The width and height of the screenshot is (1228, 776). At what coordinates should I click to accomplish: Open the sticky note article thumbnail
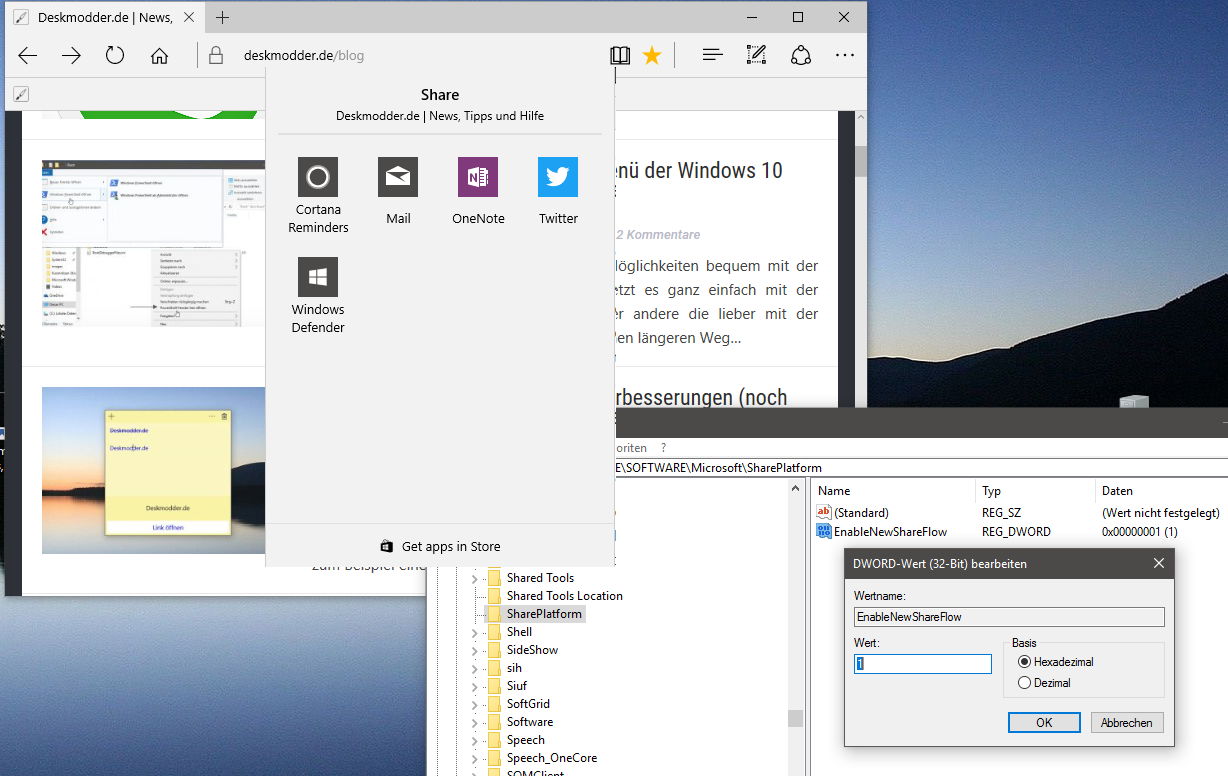[154, 470]
